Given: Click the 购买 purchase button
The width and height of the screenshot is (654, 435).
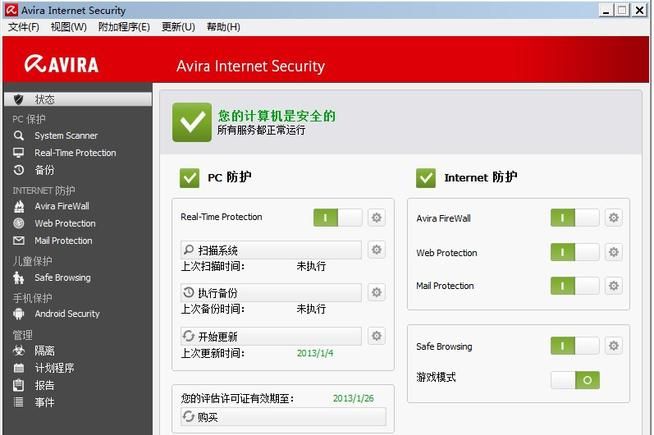Looking at the screenshot, I should (283, 417).
